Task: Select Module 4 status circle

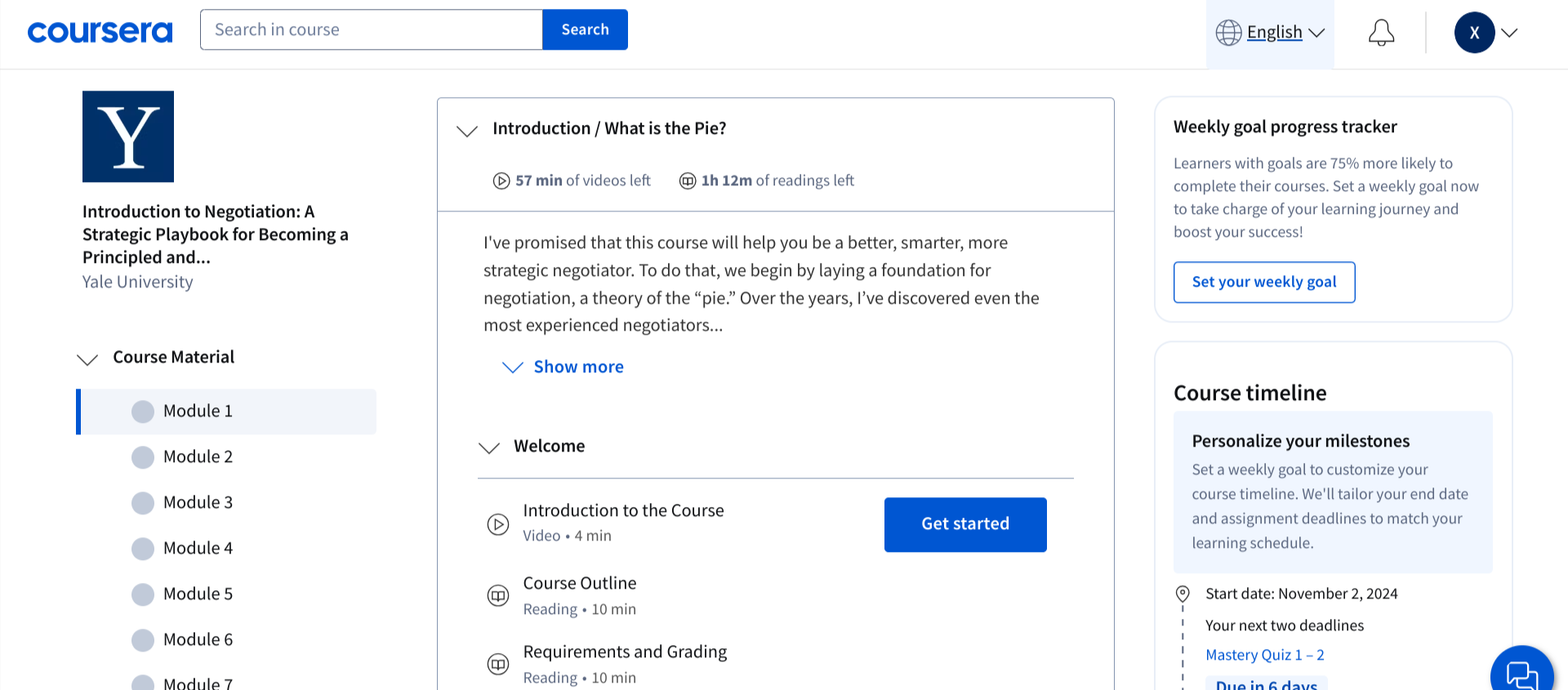Action: 143,549
